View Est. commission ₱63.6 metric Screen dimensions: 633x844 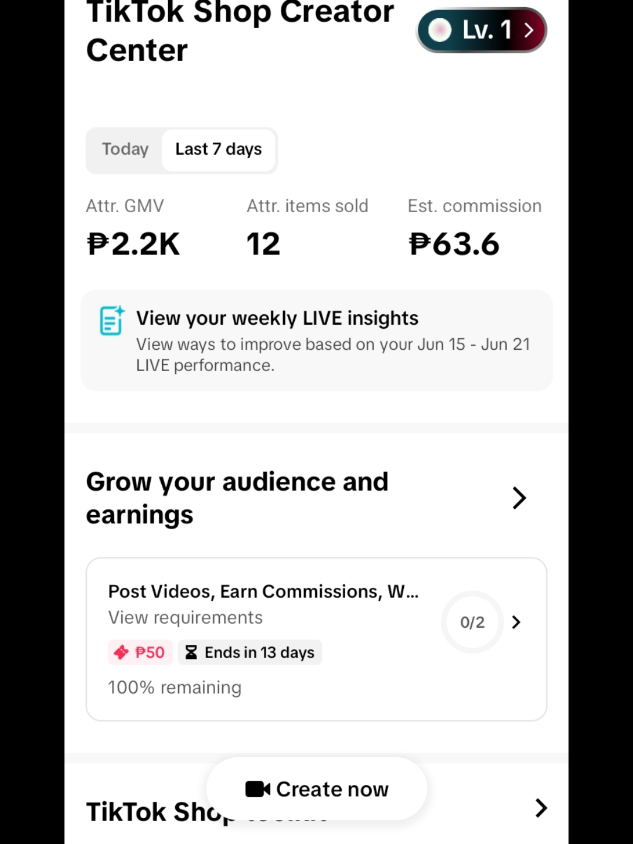coord(474,228)
